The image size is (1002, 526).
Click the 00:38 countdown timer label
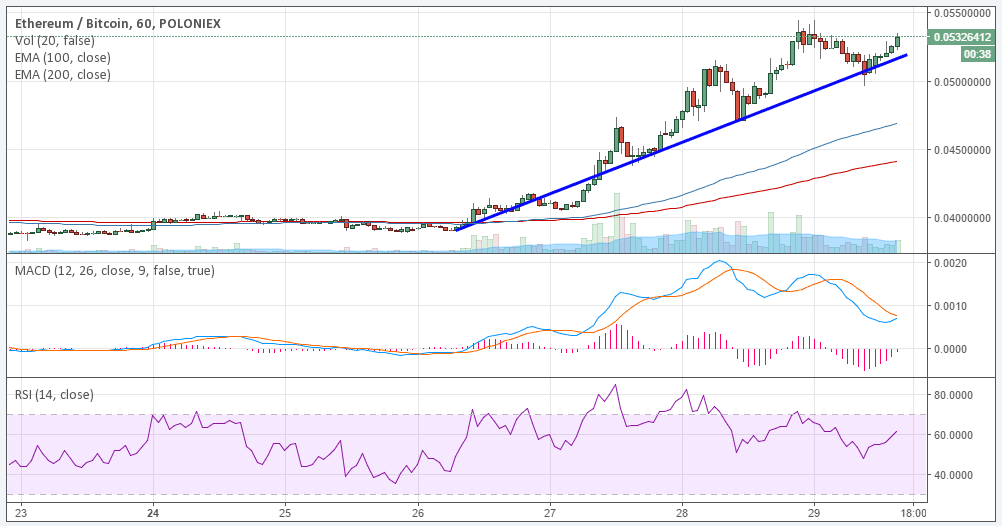977,54
